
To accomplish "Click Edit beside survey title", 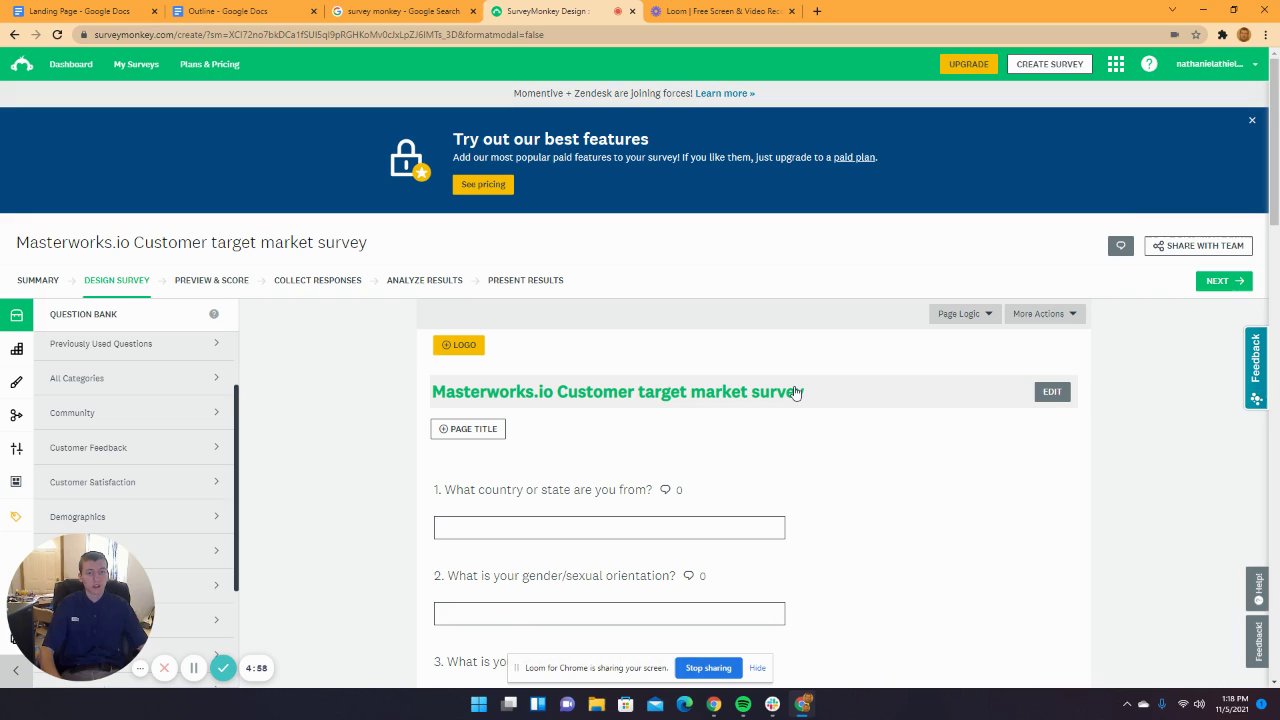I will (x=1052, y=392).
